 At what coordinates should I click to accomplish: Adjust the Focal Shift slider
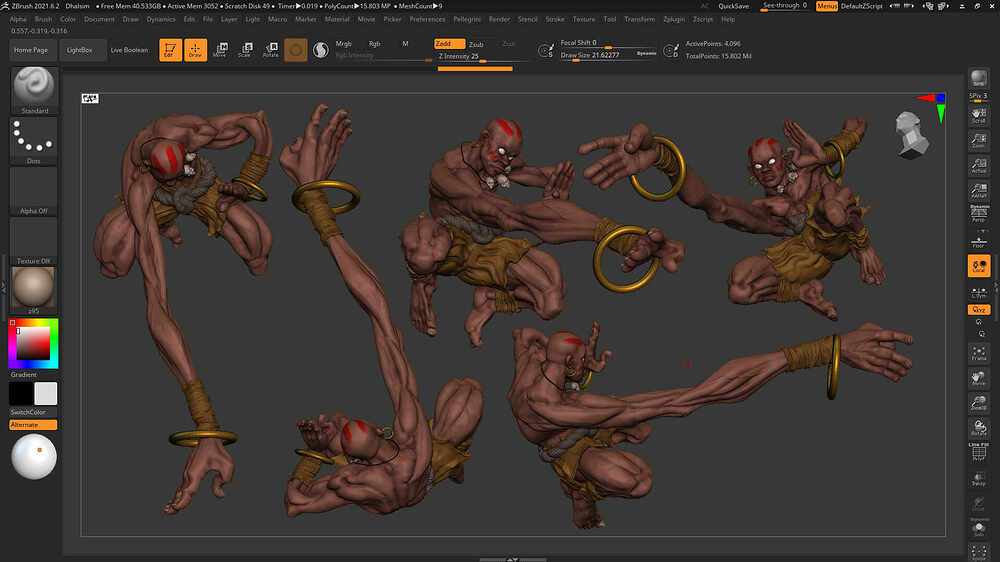[608, 43]
